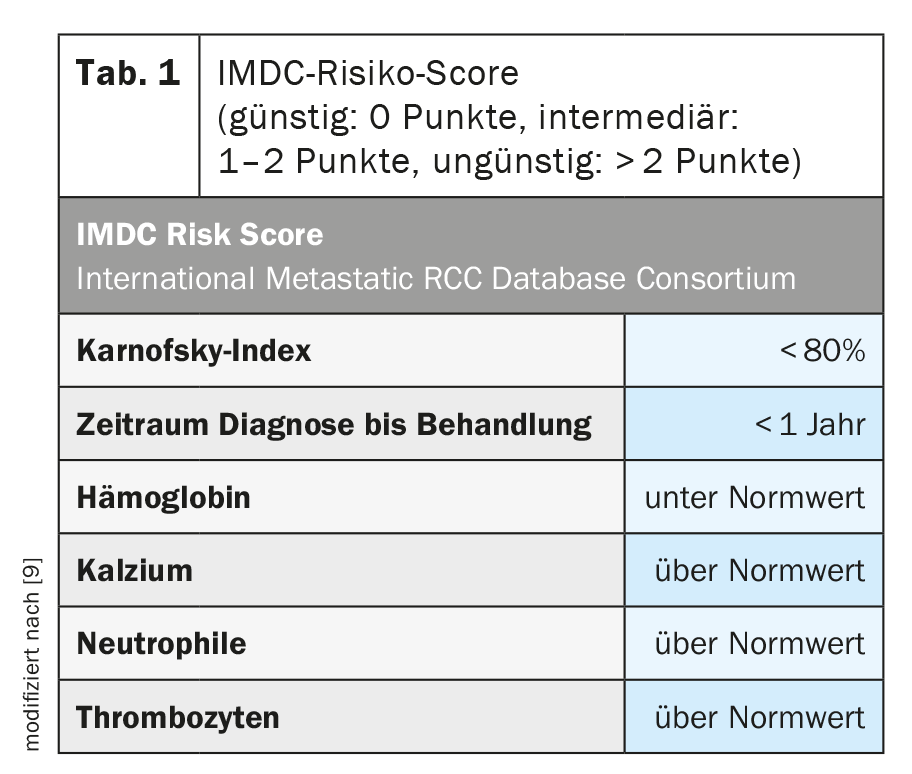Select Neutrophile's "über Normwert" cell
912x774 pixels.
click(x=759, y=643)
